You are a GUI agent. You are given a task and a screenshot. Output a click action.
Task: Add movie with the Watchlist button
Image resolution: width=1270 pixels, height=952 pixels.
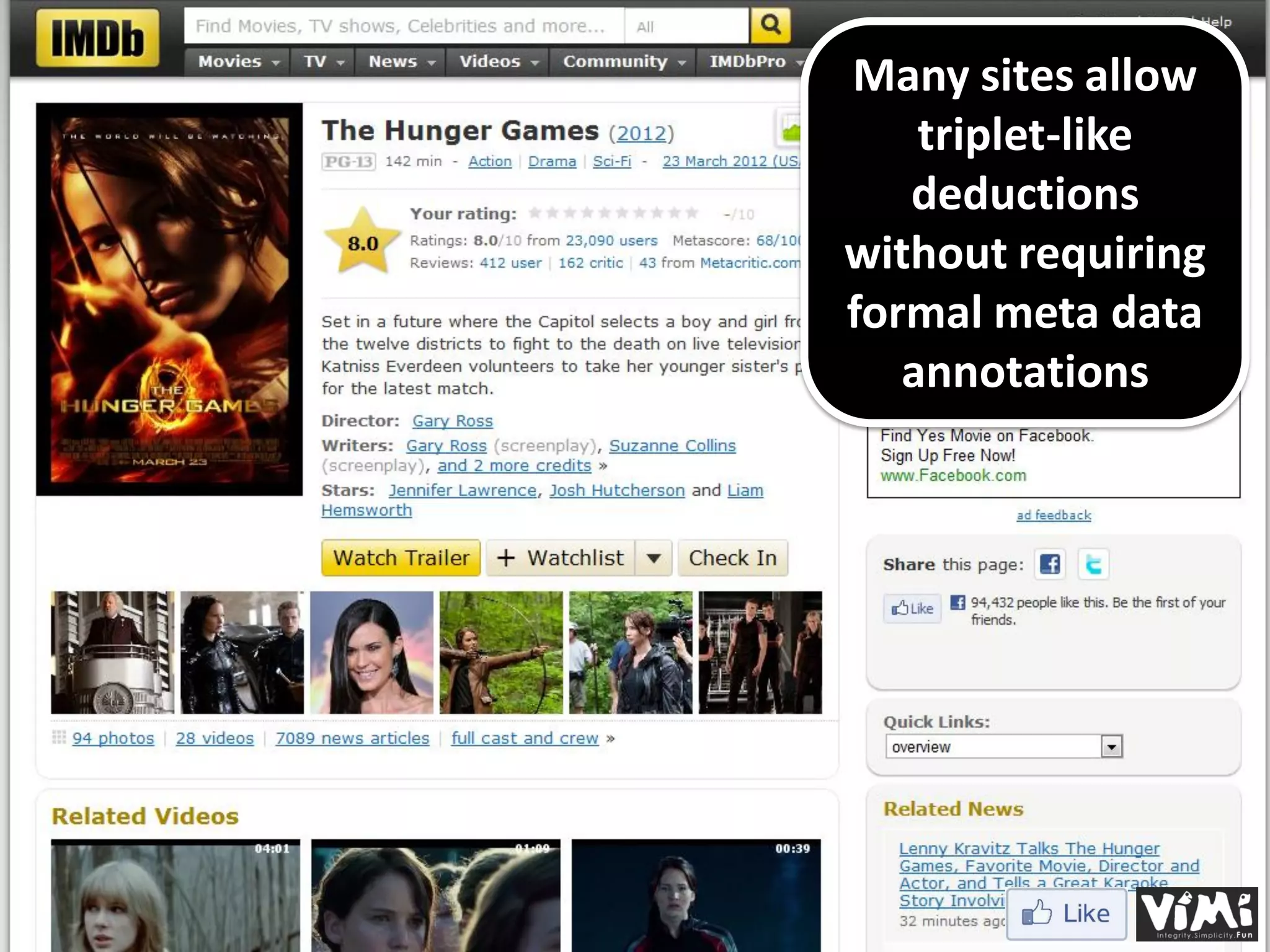click(x=561, y=558)
